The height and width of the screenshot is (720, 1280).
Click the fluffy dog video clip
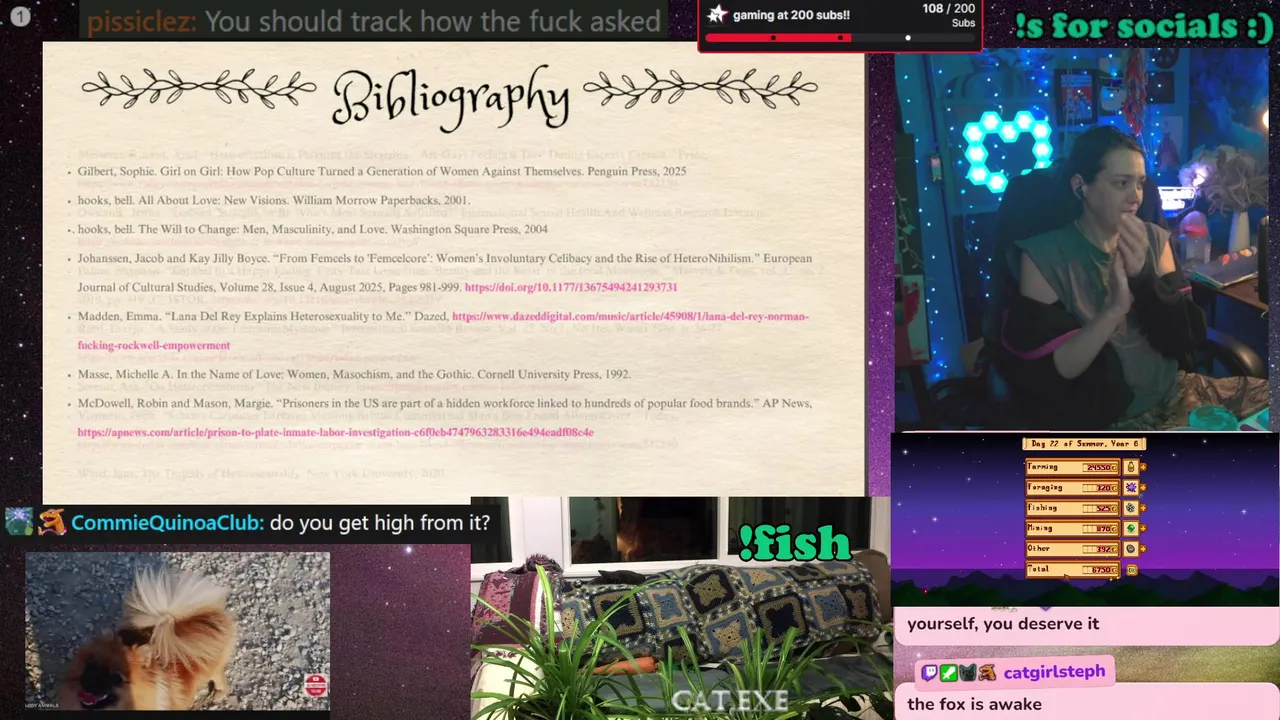[177, 631]
